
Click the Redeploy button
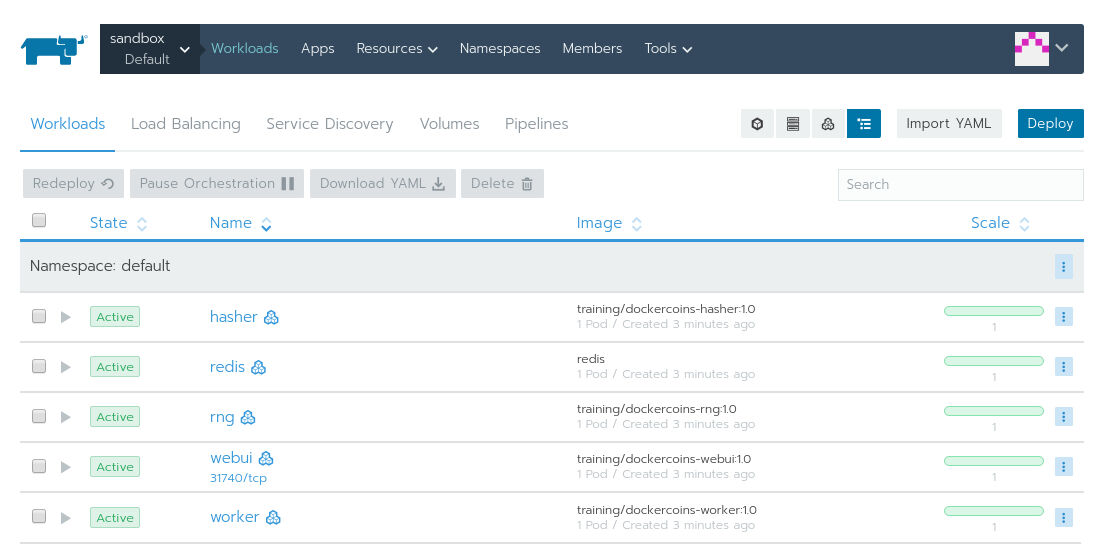[x=73, y=184]
